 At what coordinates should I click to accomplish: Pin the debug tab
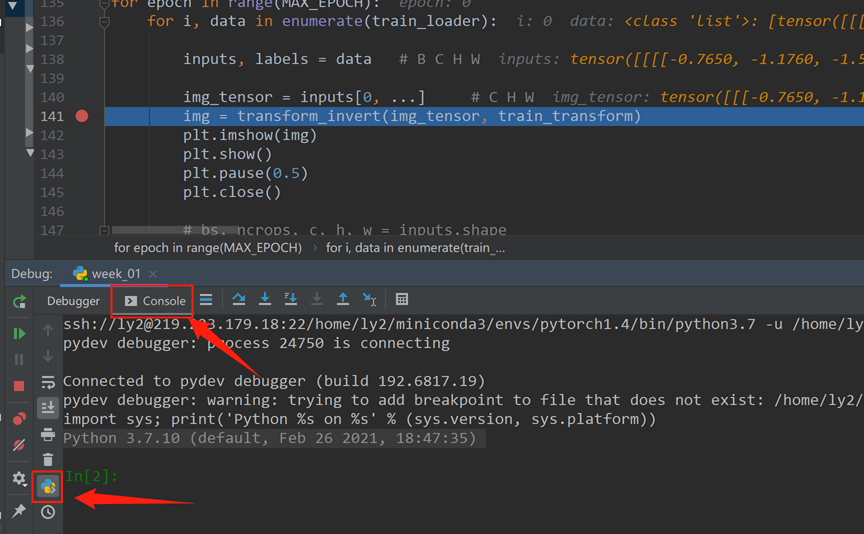pyautogui.click(x=19, y=510)
